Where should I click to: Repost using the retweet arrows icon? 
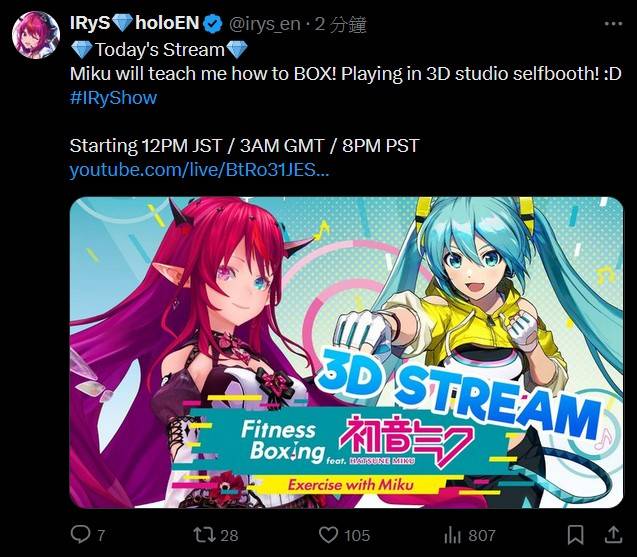coord(204,535)
